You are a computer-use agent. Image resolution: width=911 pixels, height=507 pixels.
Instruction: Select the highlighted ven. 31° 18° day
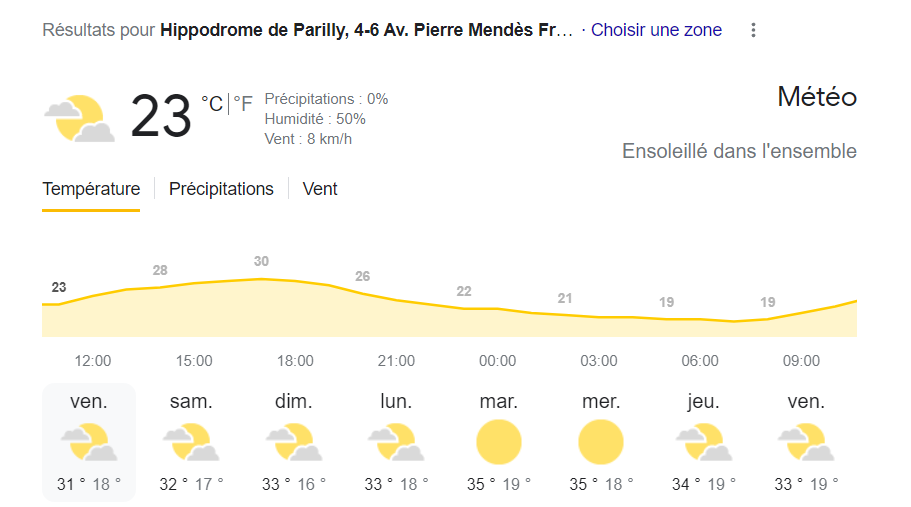[89, 442]
